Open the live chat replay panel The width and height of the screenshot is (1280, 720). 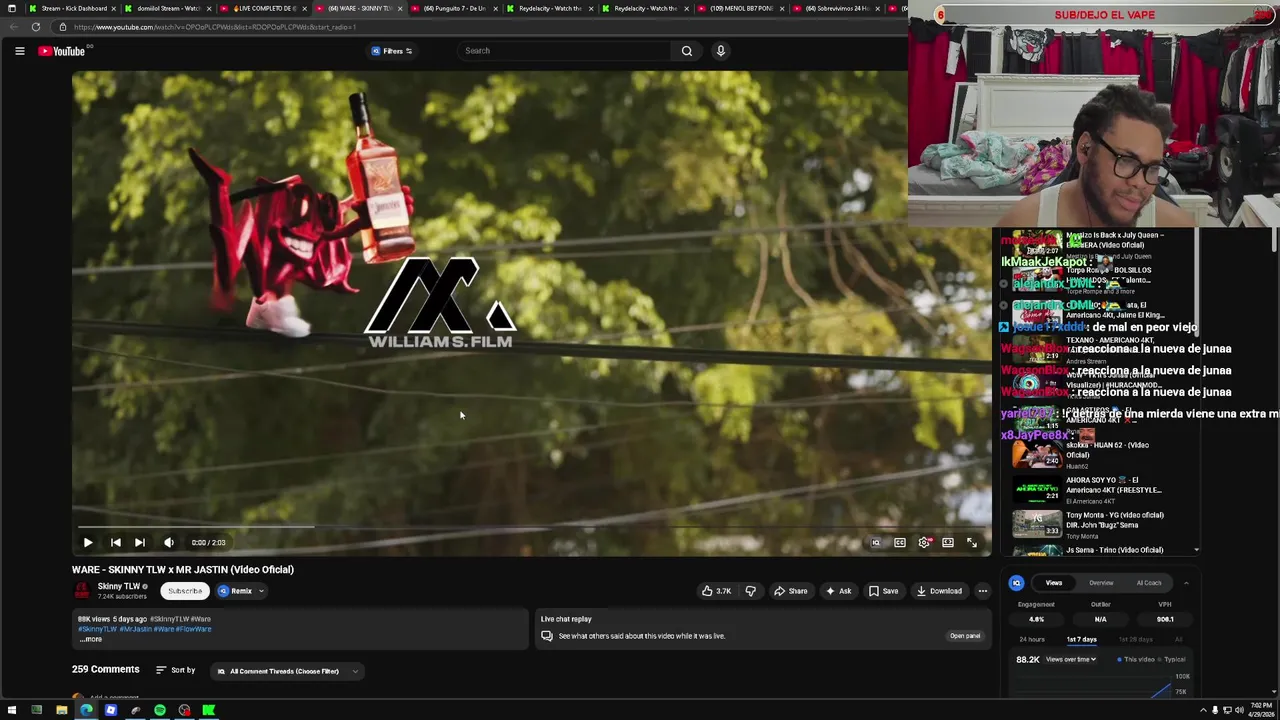coord(965,636)
